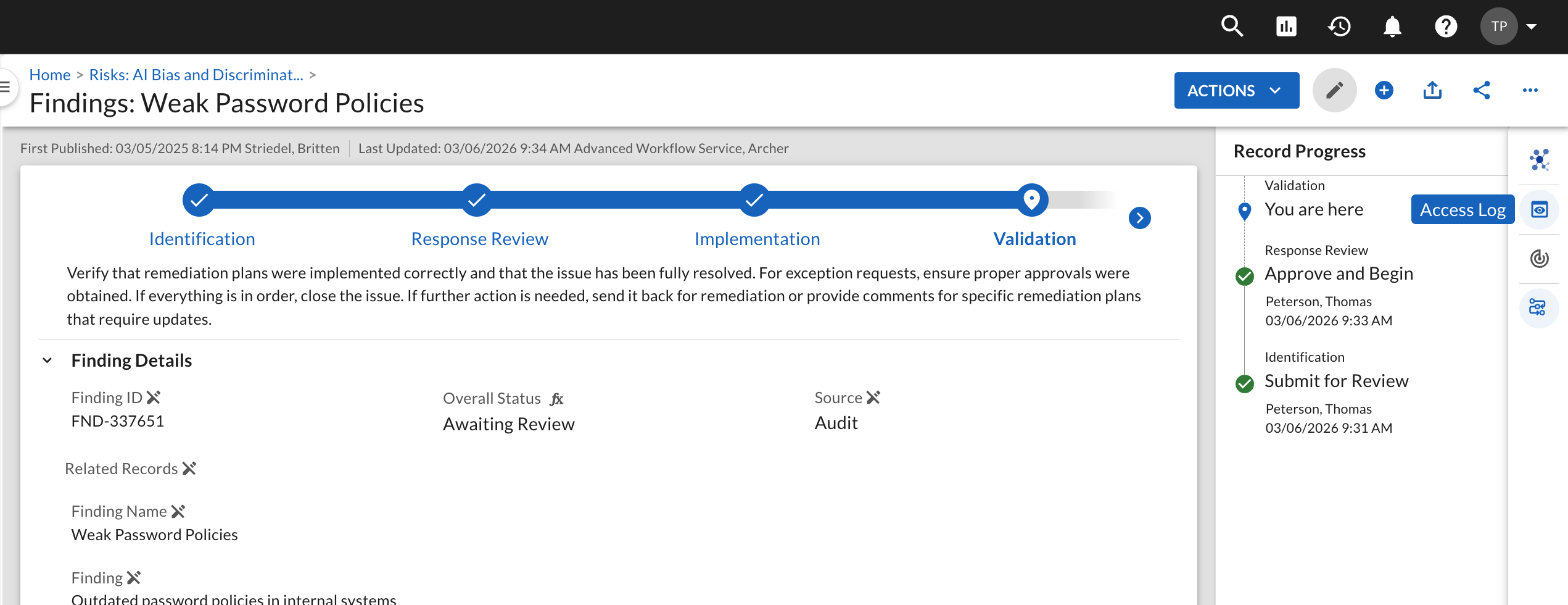Click the Validation stage label
This screenshot has height=605, width=1568.
tap(1034, 239)
